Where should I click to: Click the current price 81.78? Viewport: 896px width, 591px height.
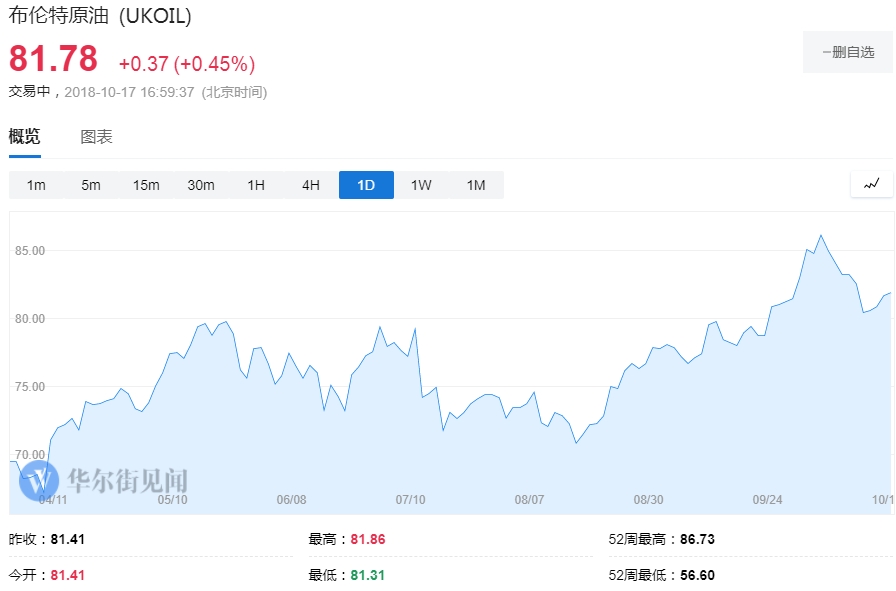point(54,59)
